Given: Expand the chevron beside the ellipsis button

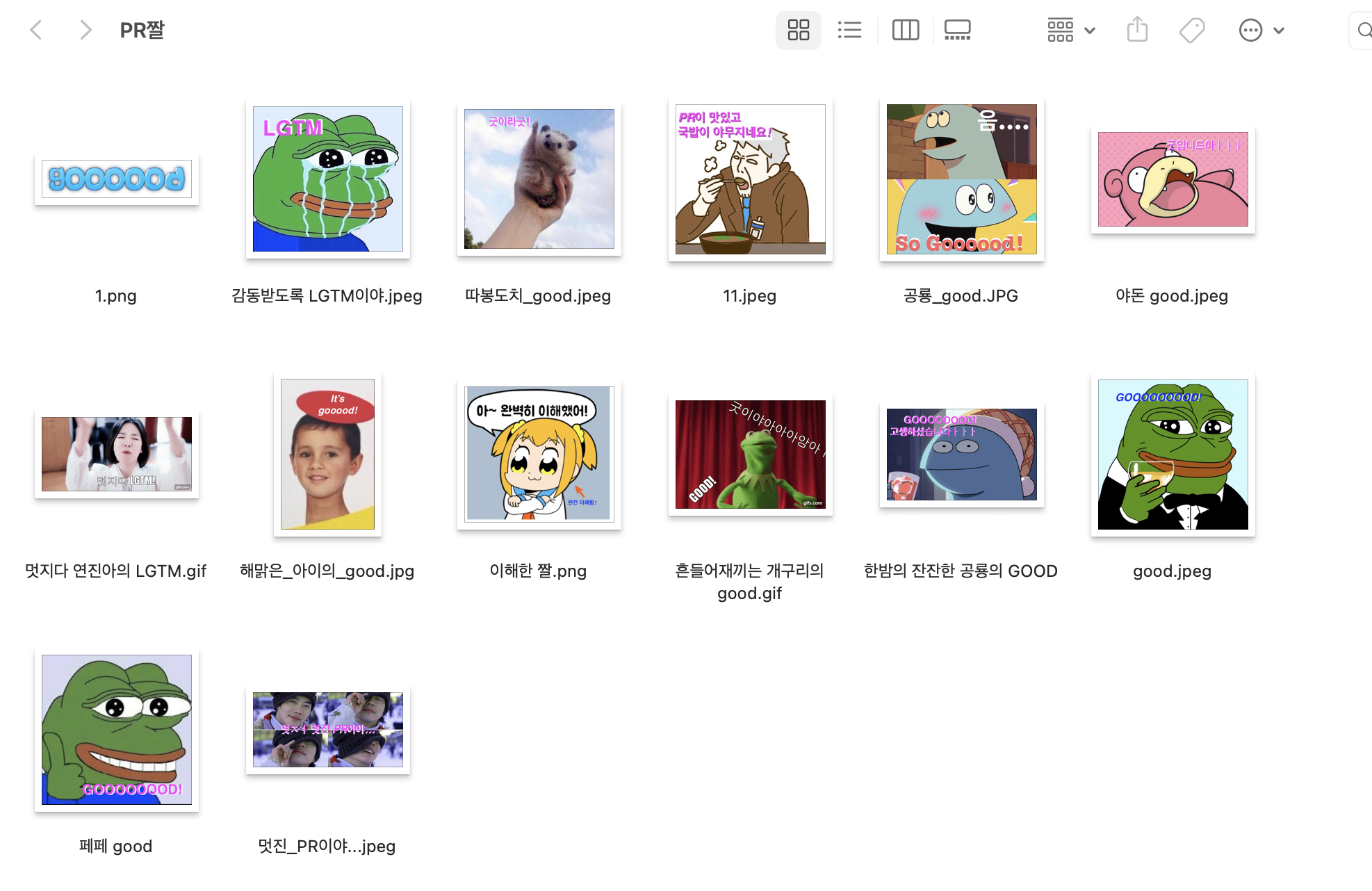Looking at the screenshot, I should (1279, 30).
